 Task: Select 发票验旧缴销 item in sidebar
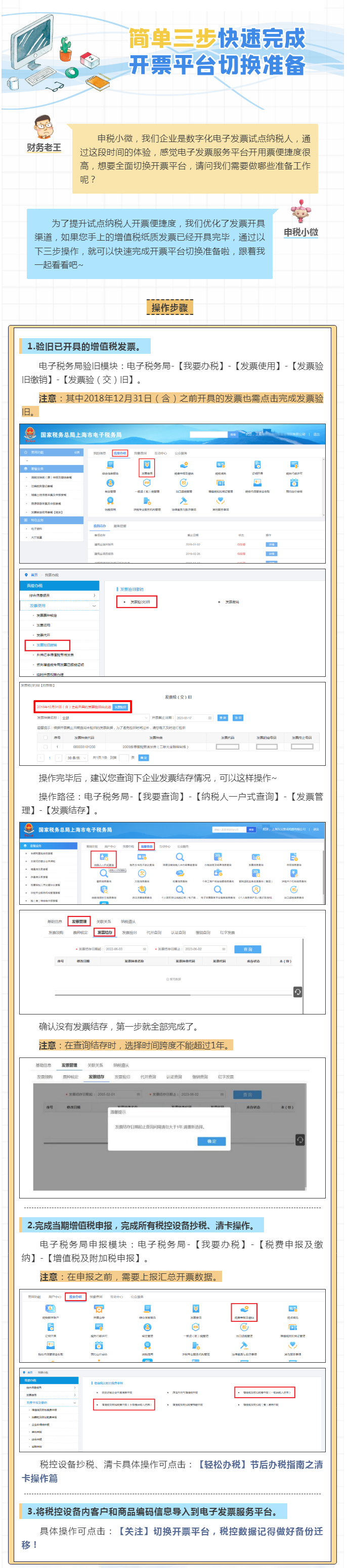[x=48, y=645]
